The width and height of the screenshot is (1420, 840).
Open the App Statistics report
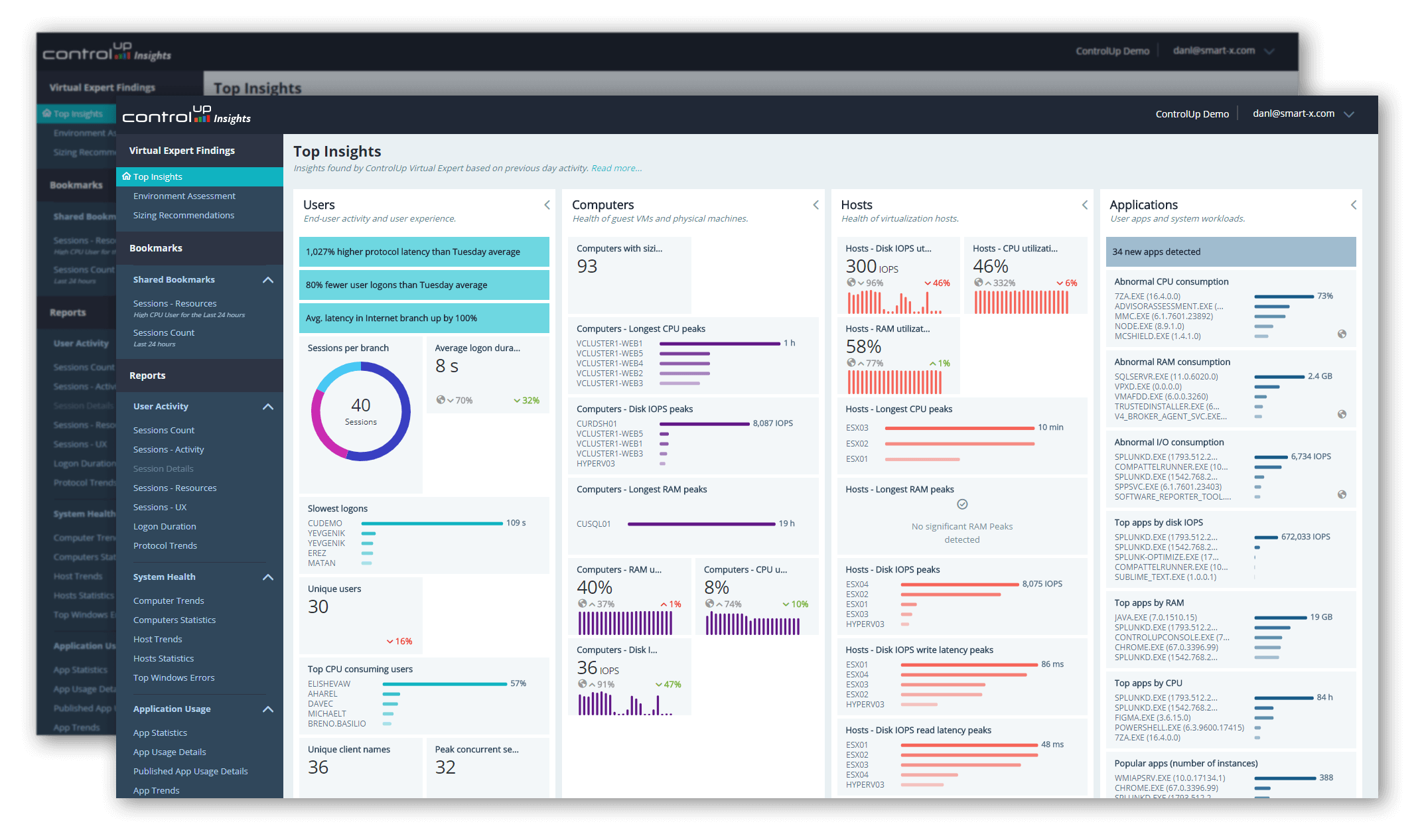pyautogui.click(x=160, y=733)
